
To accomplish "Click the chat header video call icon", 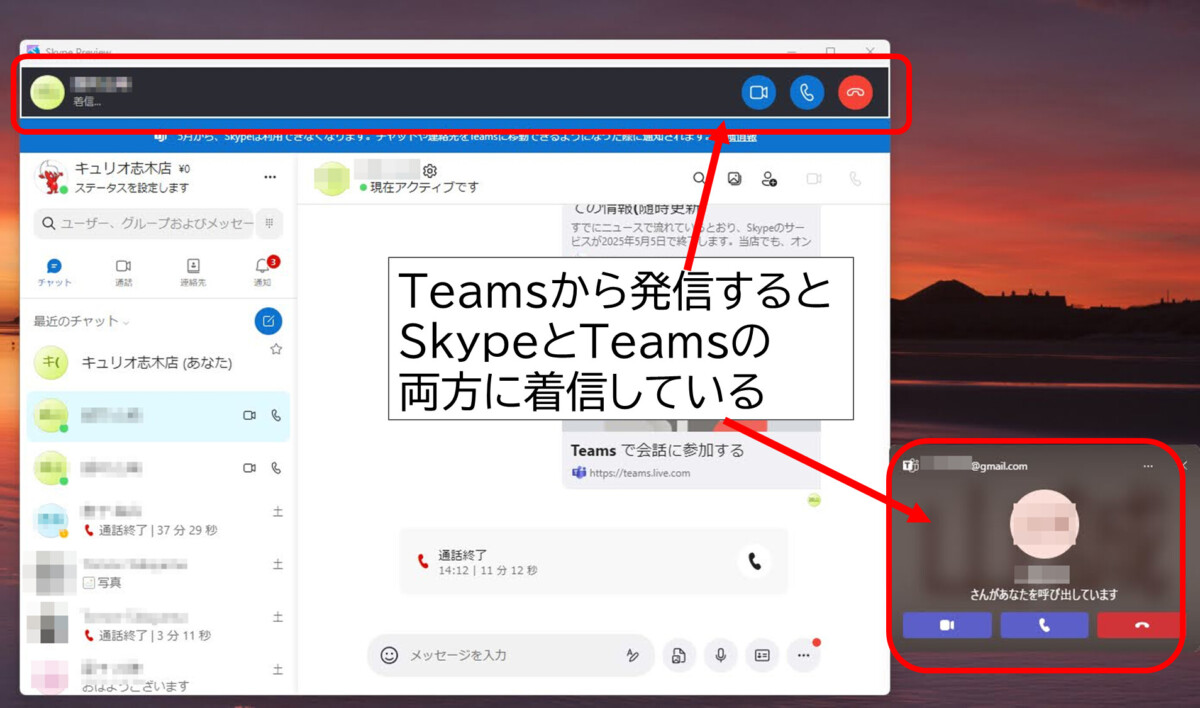I will point(814,178).
